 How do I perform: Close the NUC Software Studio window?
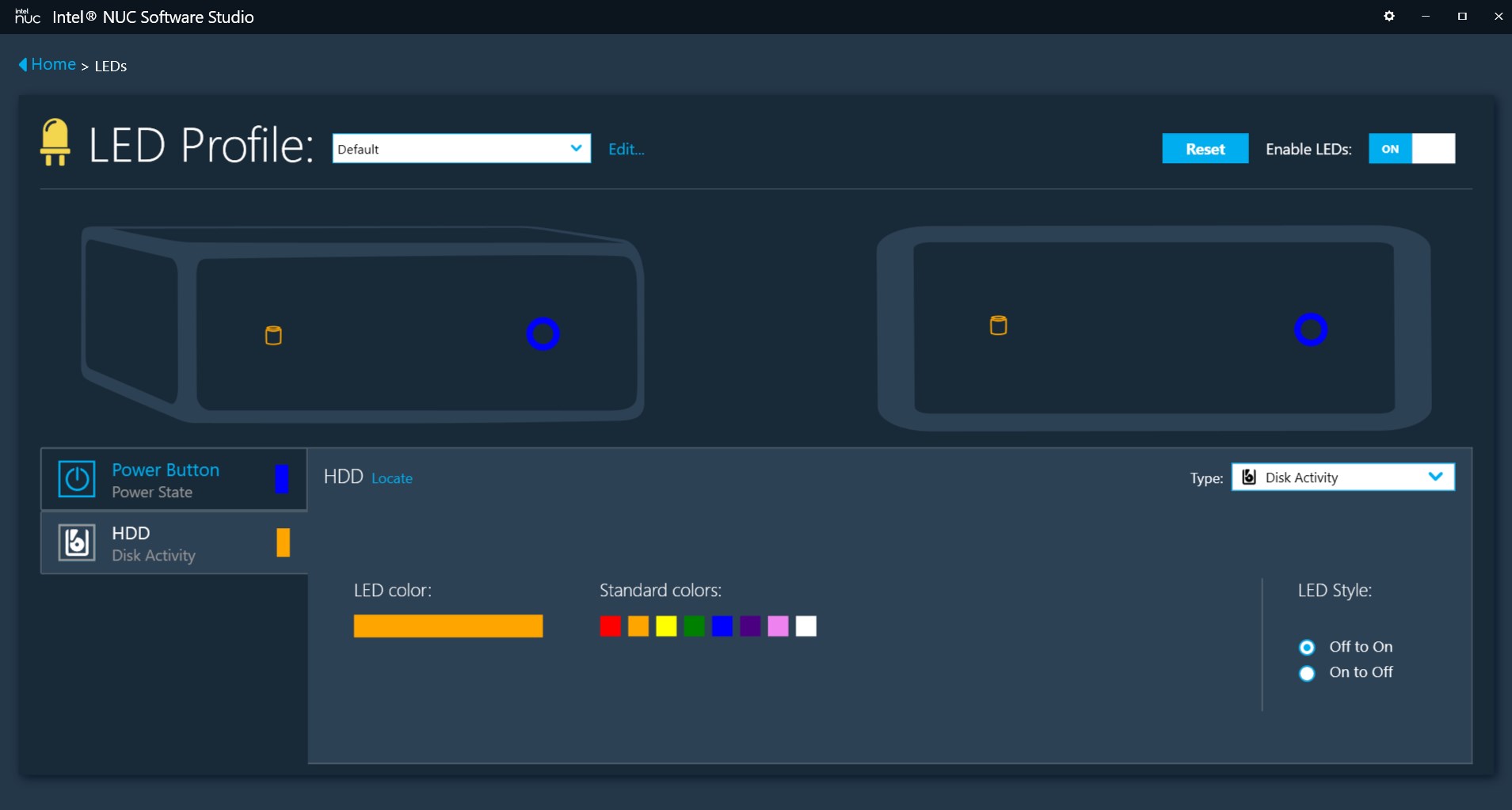click(1498, 16)
